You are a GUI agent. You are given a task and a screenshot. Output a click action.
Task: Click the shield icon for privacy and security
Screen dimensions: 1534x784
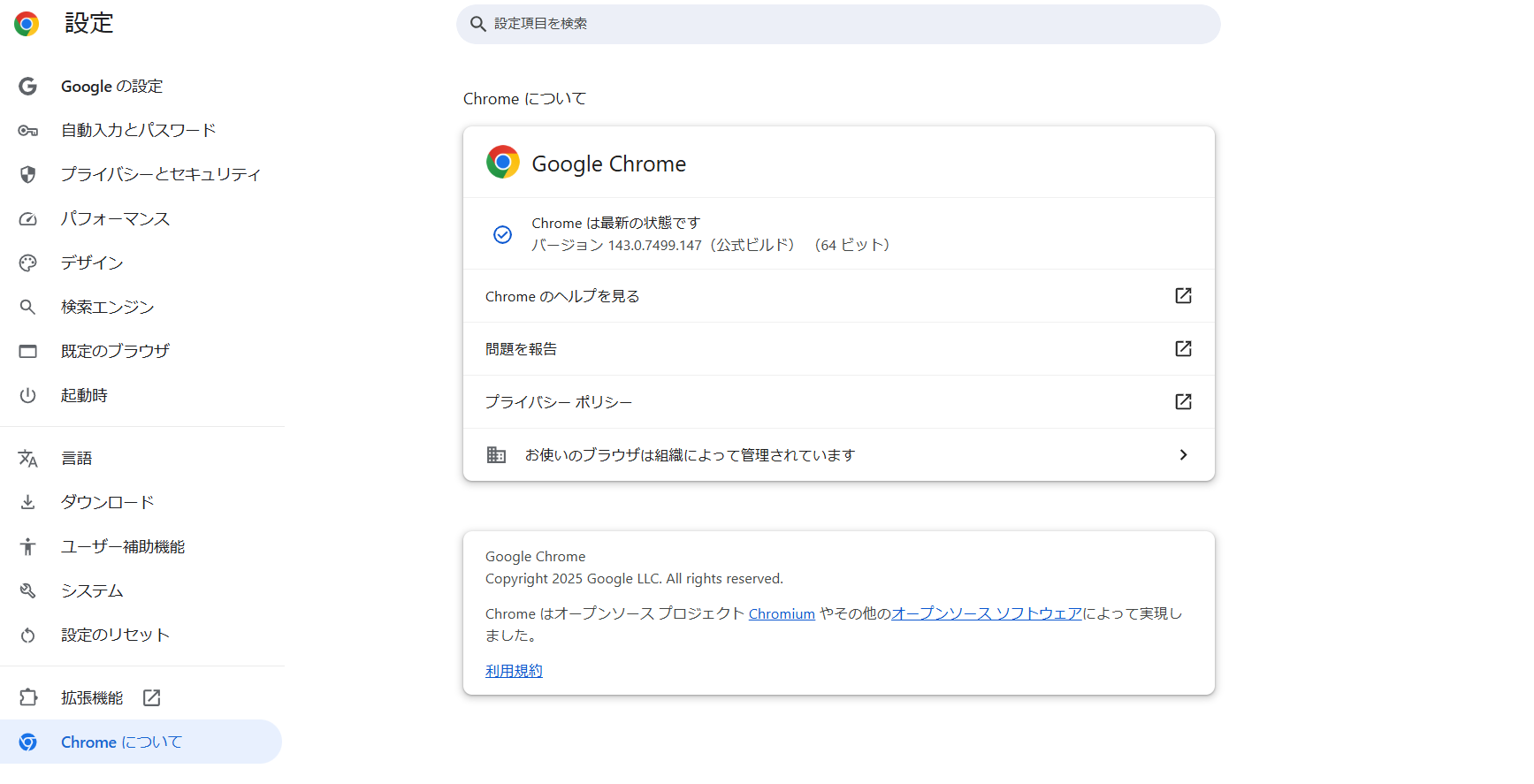pyautogui.click(x=28, y=175)
